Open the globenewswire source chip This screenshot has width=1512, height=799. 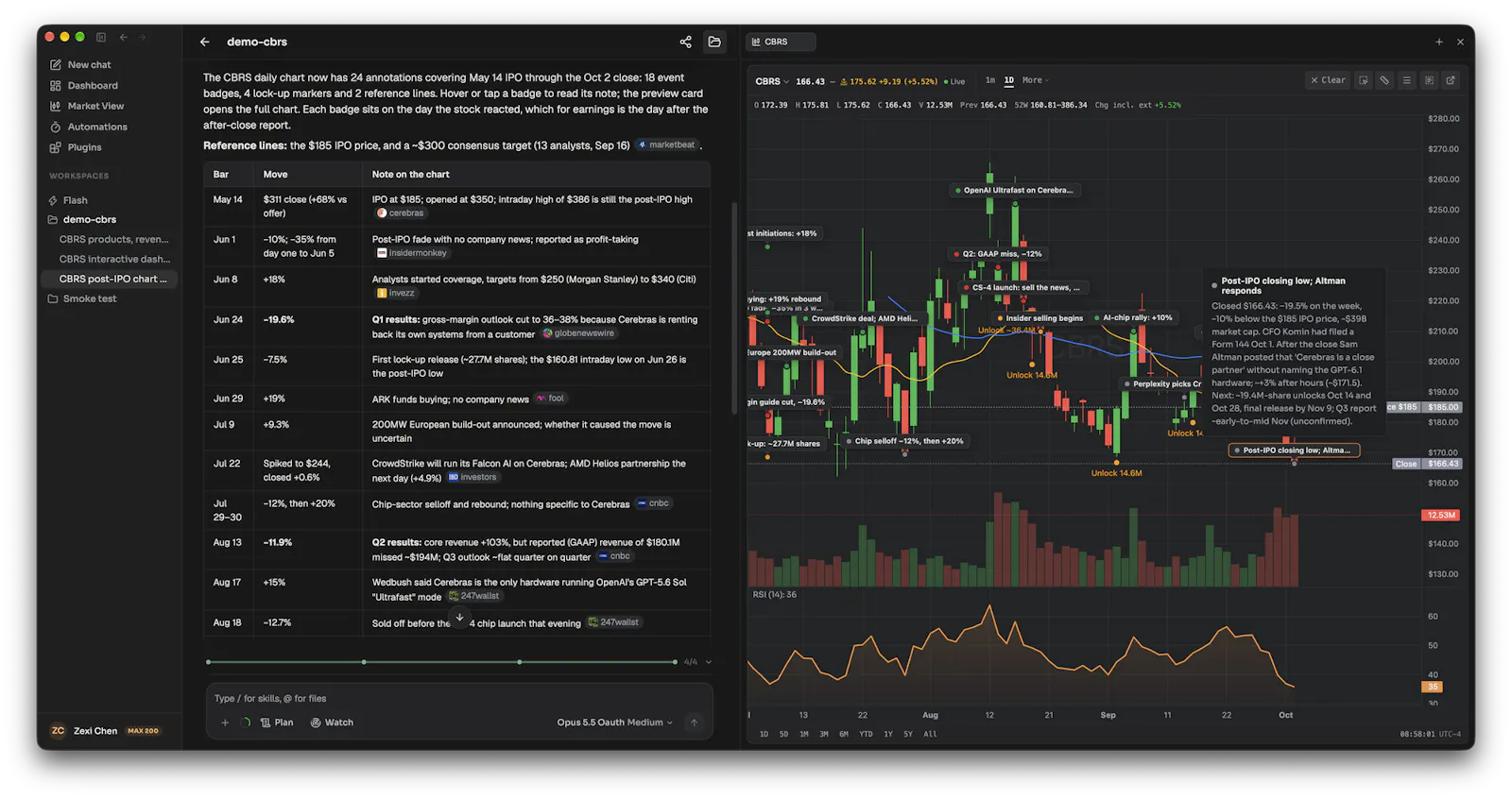[578, 333]
